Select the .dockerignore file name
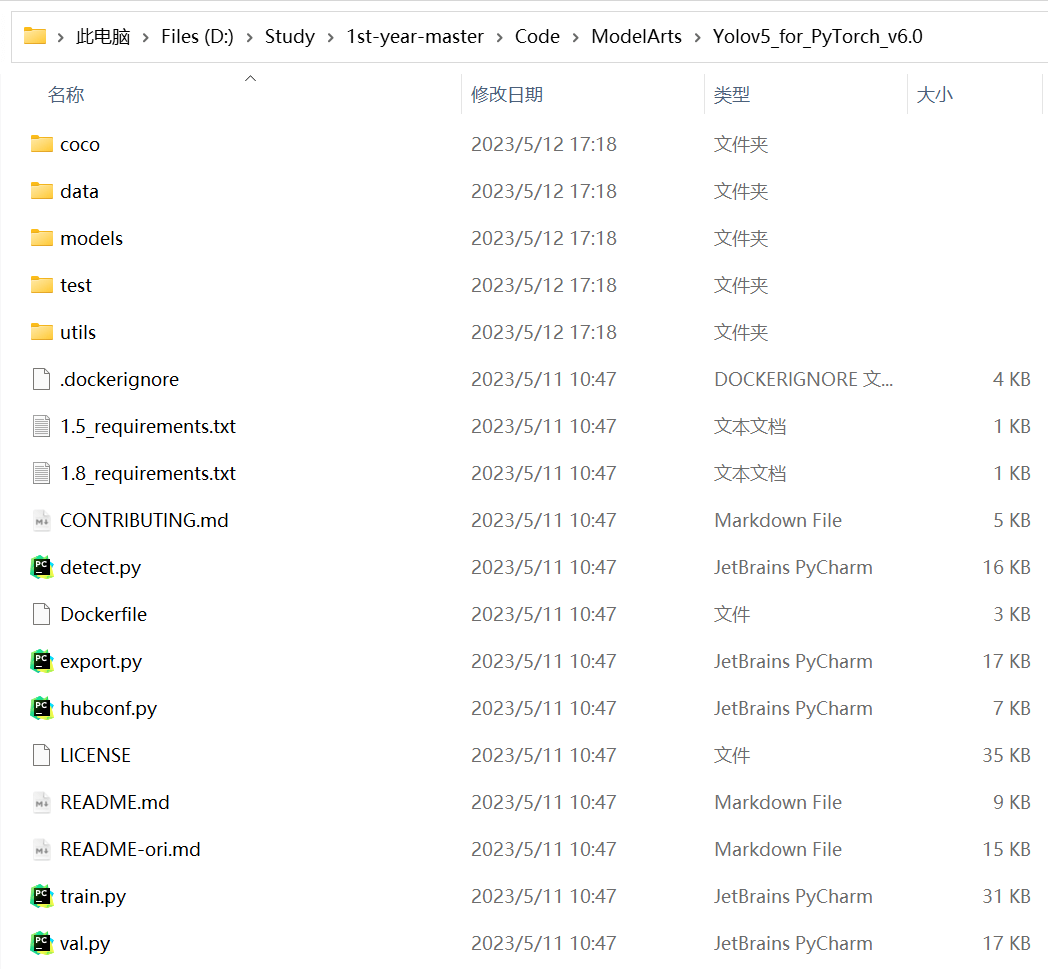 (119, 379)
